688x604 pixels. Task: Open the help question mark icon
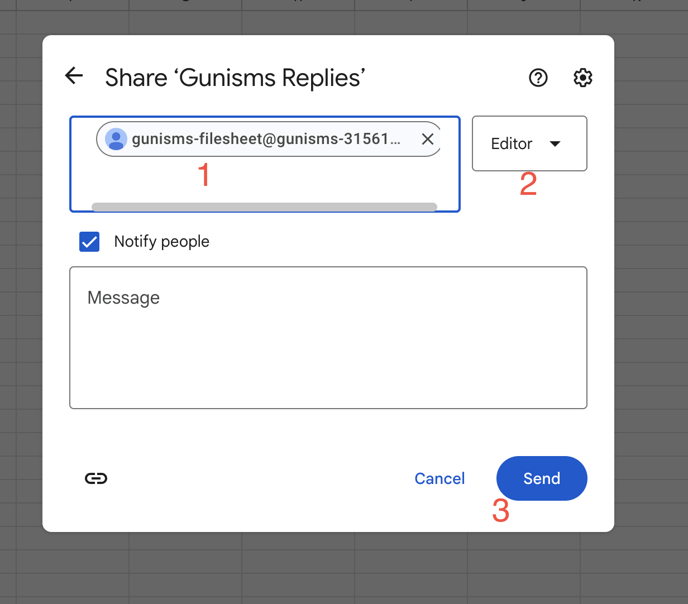pos(538,78)
